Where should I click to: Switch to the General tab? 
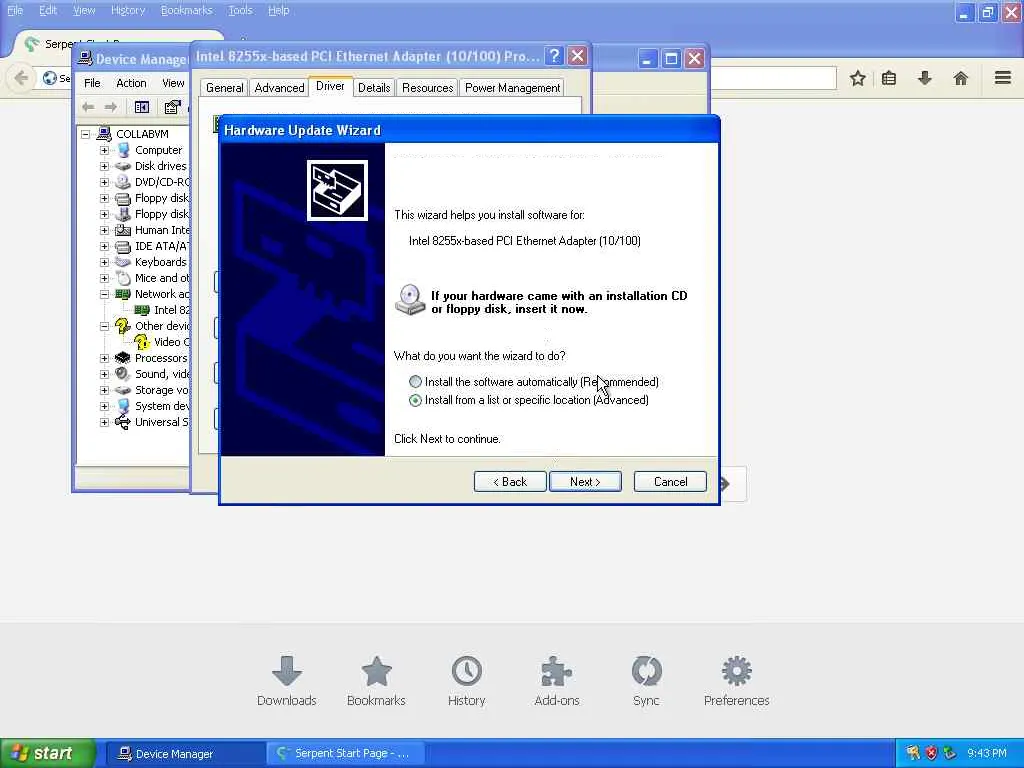point(225,88)
